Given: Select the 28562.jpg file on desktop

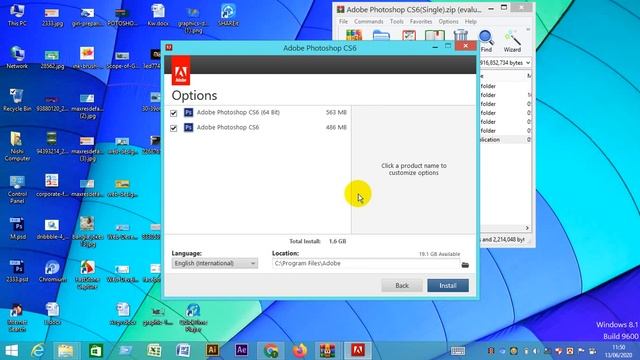Looking at the screenshot, I should click(x=52, y=59).
